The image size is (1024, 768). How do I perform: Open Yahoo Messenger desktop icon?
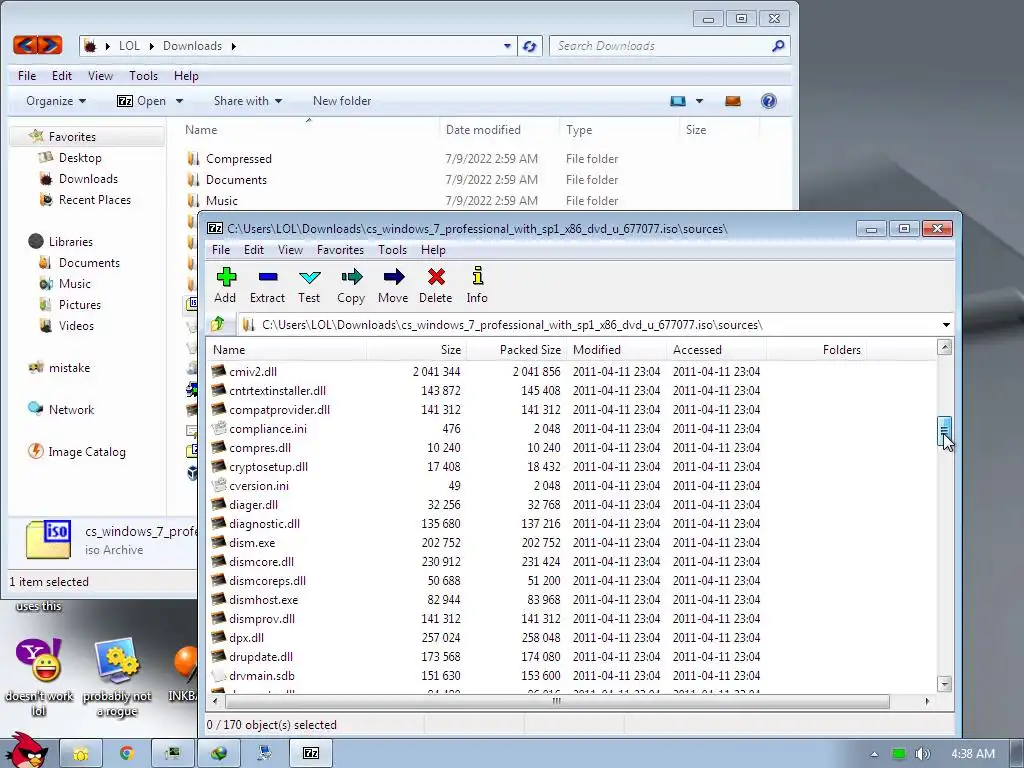(39, 661)
